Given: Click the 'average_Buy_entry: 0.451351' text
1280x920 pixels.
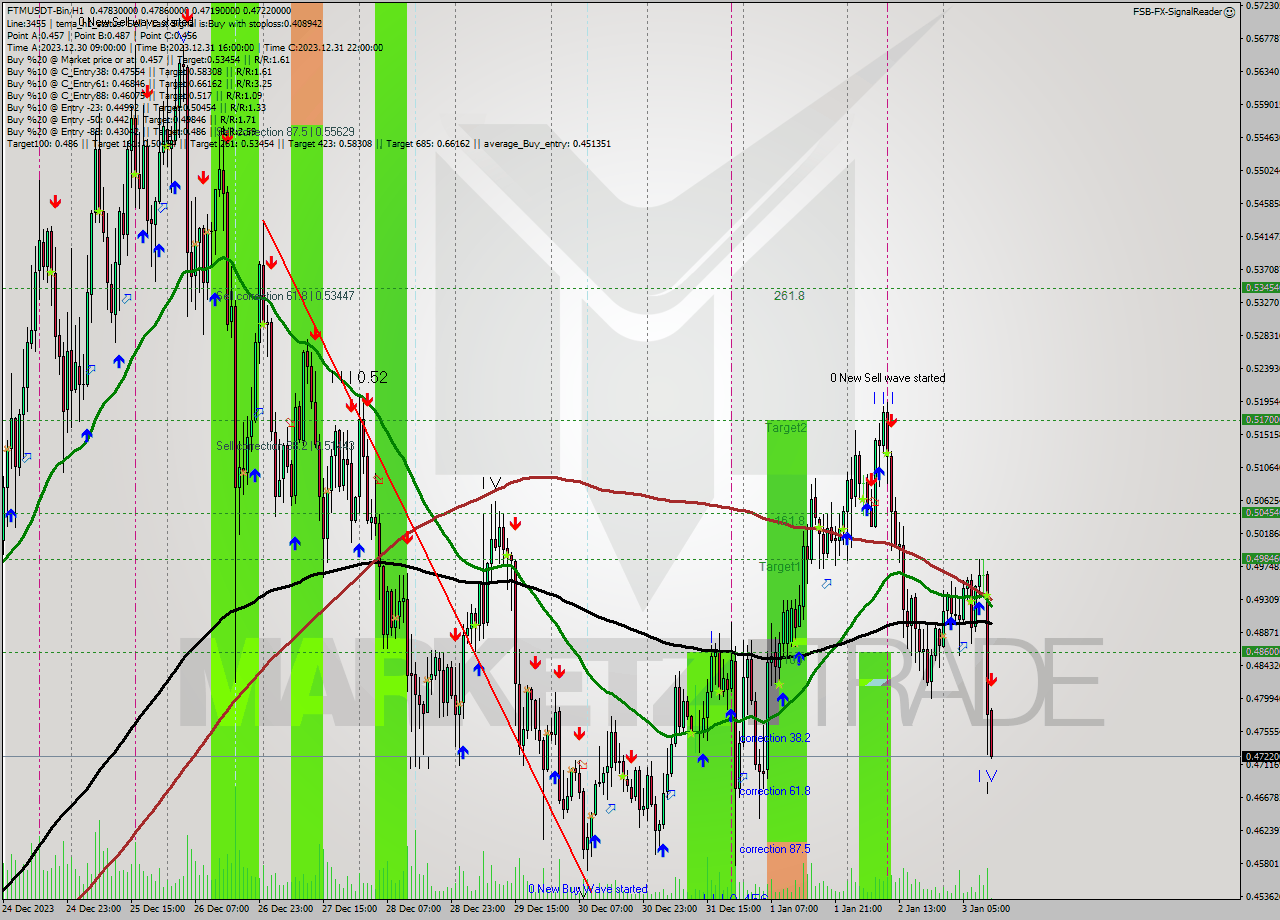Looking at the screenshot, I should (x=549, y=143).
